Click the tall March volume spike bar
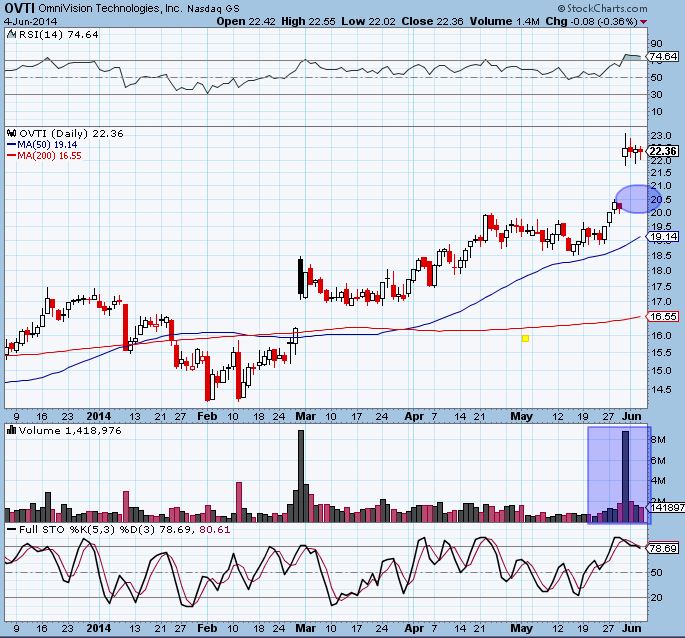The image size is (685, 638). coord(301,476)
